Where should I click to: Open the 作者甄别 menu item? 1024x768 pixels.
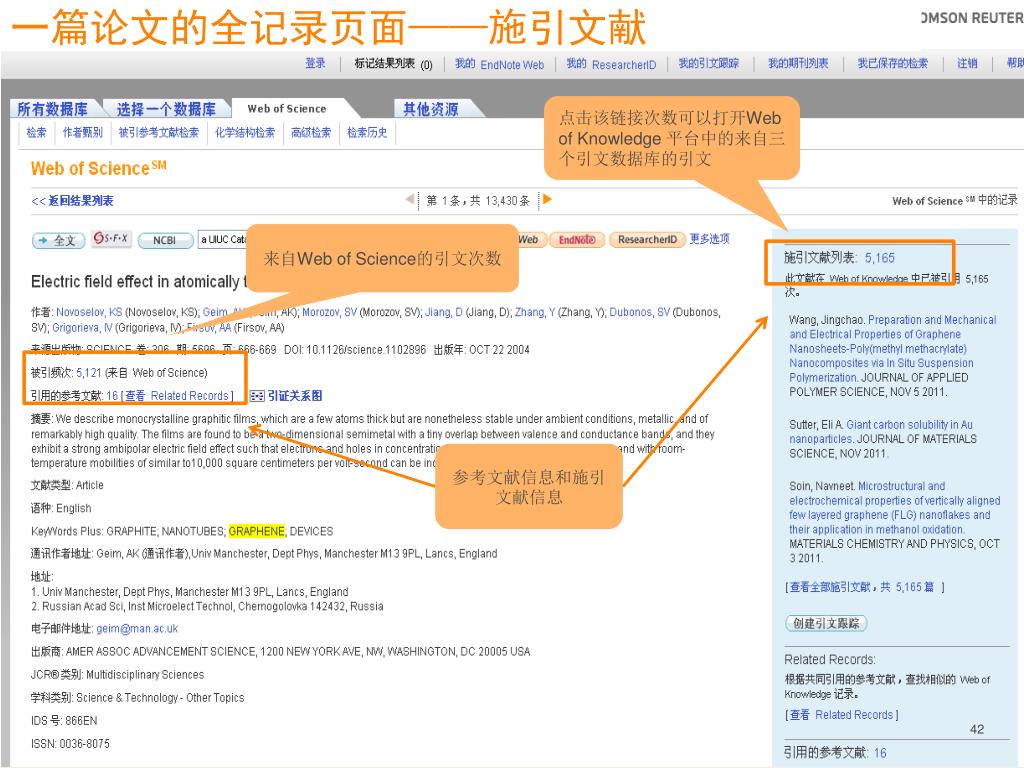(x=83, y=133)
